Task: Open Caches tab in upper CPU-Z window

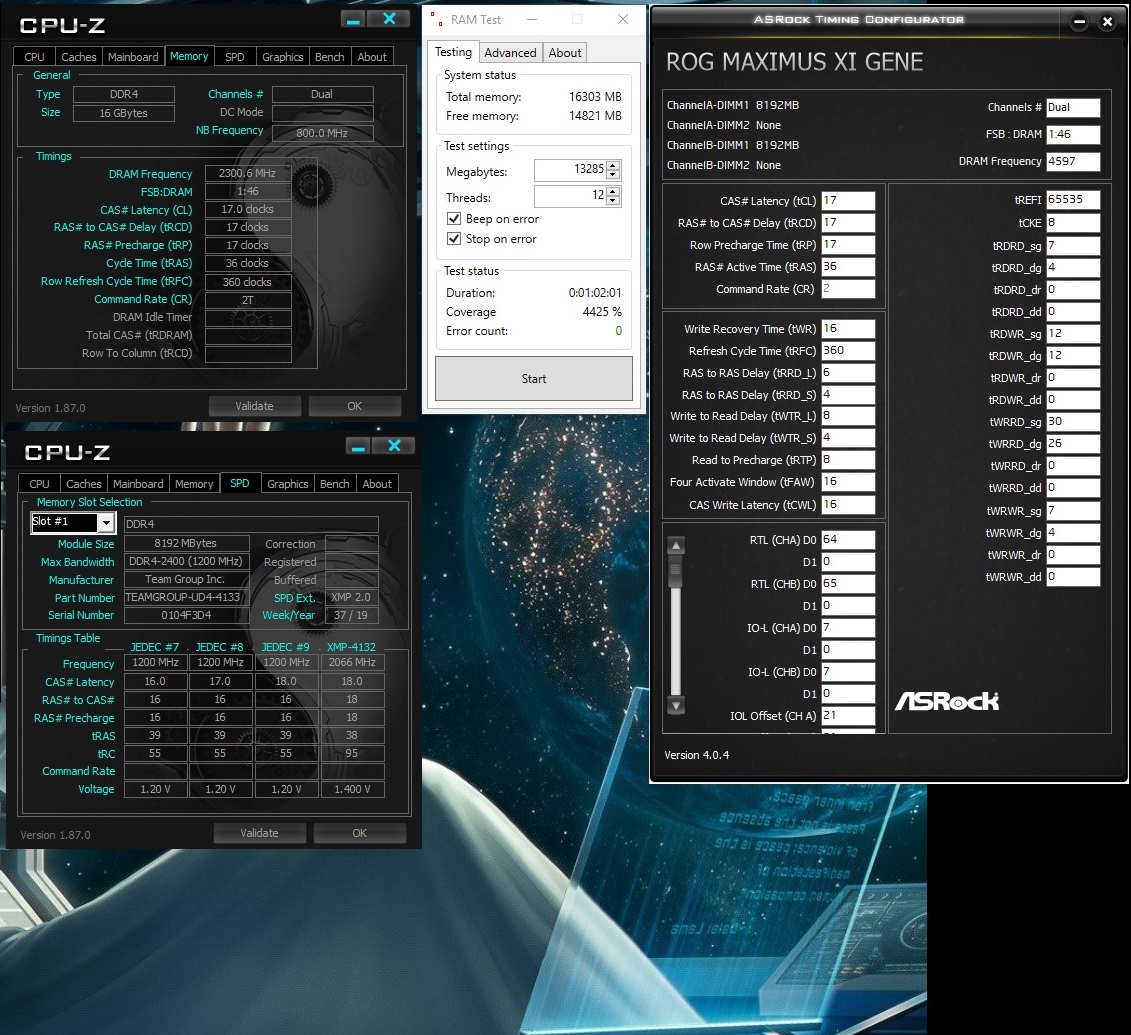Action: pos(79,57)
